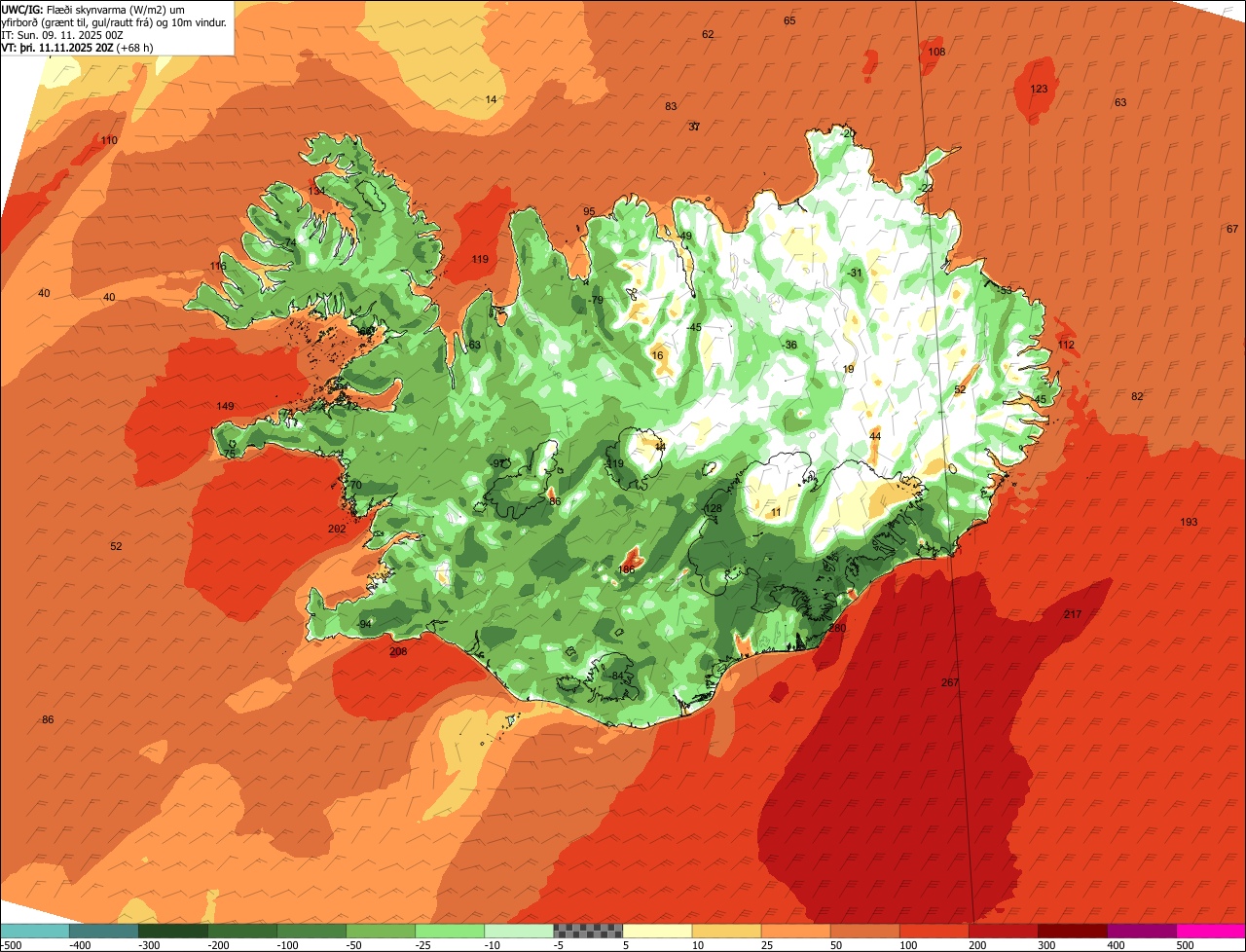This screenshot has height=952, width=1246.
Task: Click the map value 267 south-east of Iceland
Action: pos(950,682)
